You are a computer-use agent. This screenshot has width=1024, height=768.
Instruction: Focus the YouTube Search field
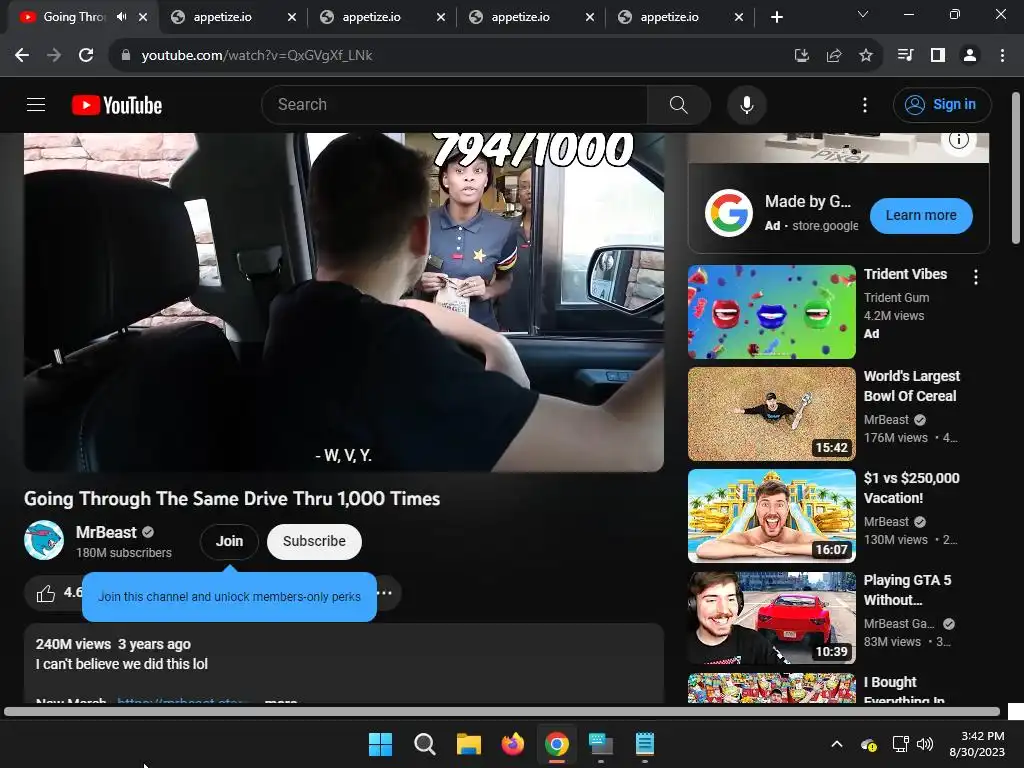(x=455, y=104)
